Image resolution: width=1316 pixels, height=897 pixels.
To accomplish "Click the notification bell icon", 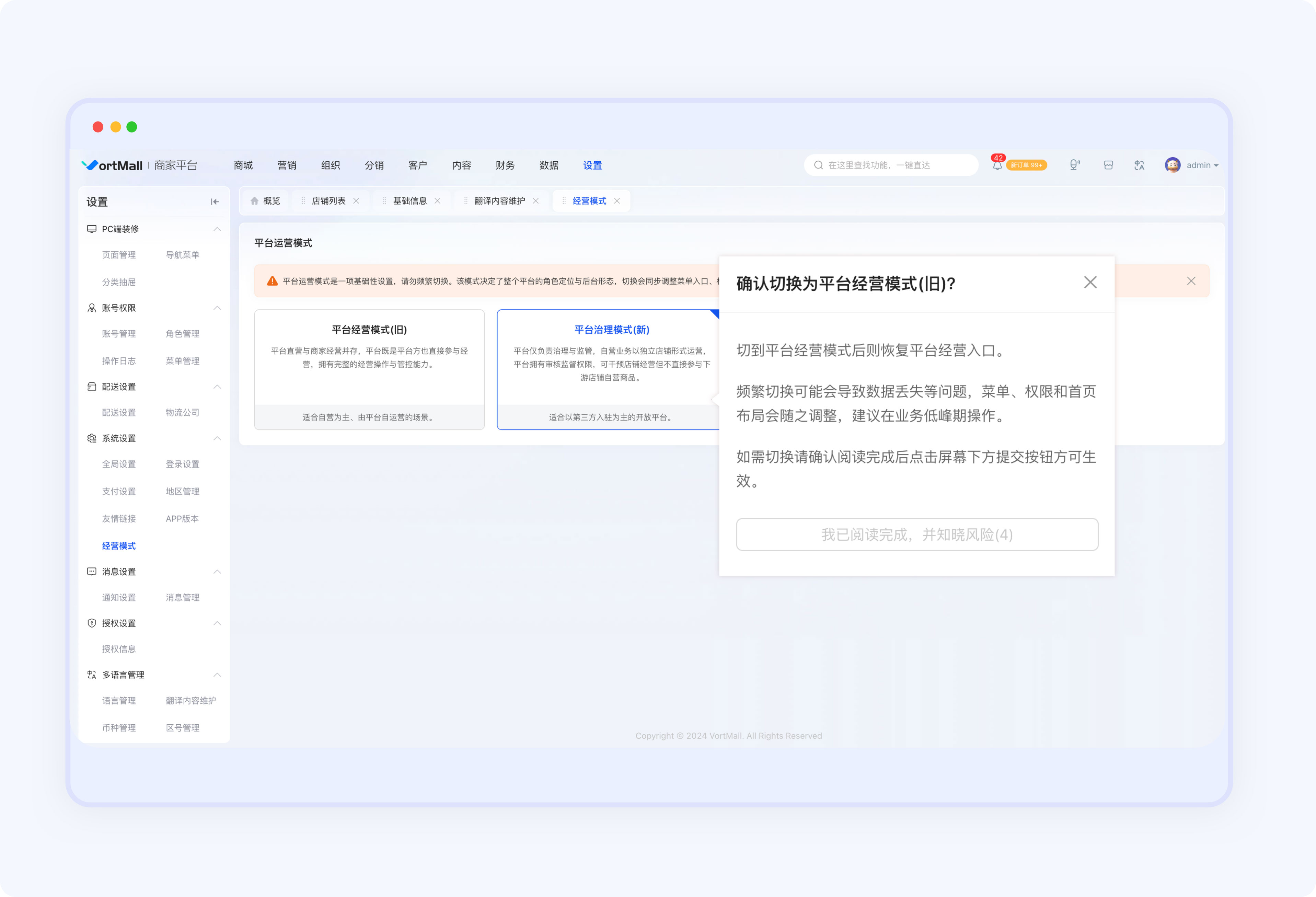I will pyautogui.click(x=997, y=165).
